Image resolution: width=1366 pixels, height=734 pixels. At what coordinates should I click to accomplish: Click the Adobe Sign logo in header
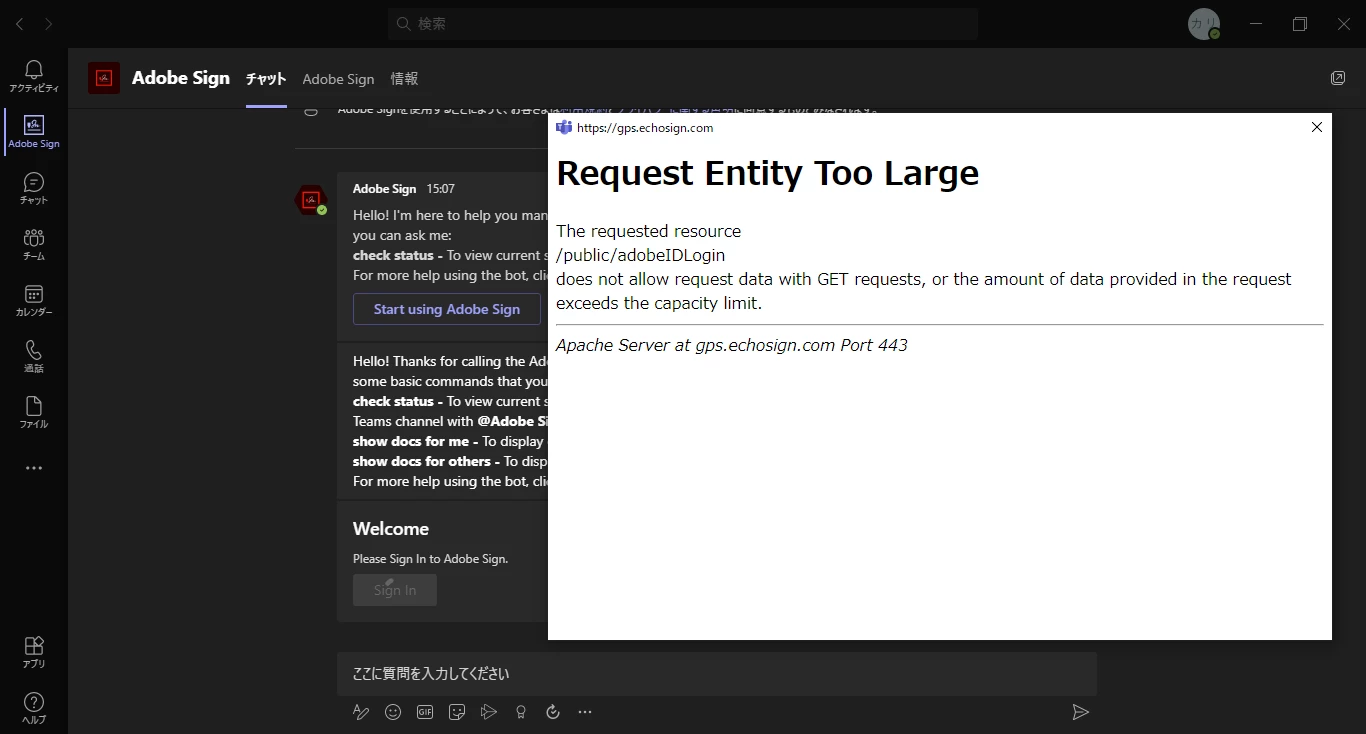104,78
